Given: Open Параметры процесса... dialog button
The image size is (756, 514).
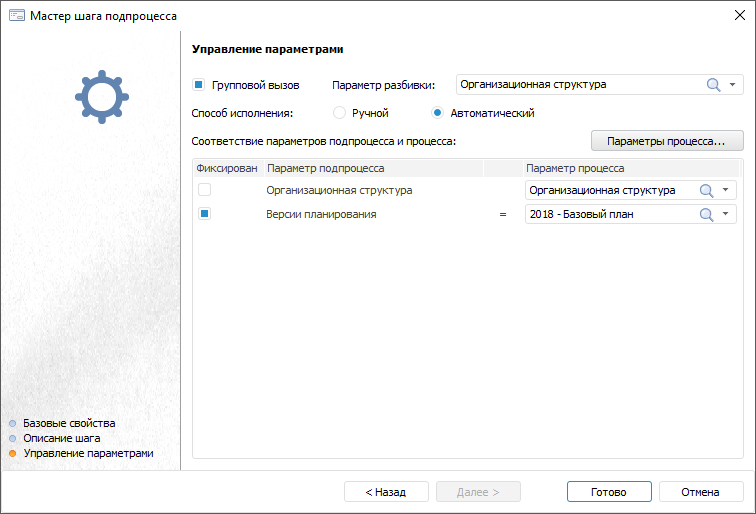Looking at the screenshot, I should [x=666, y=141].
